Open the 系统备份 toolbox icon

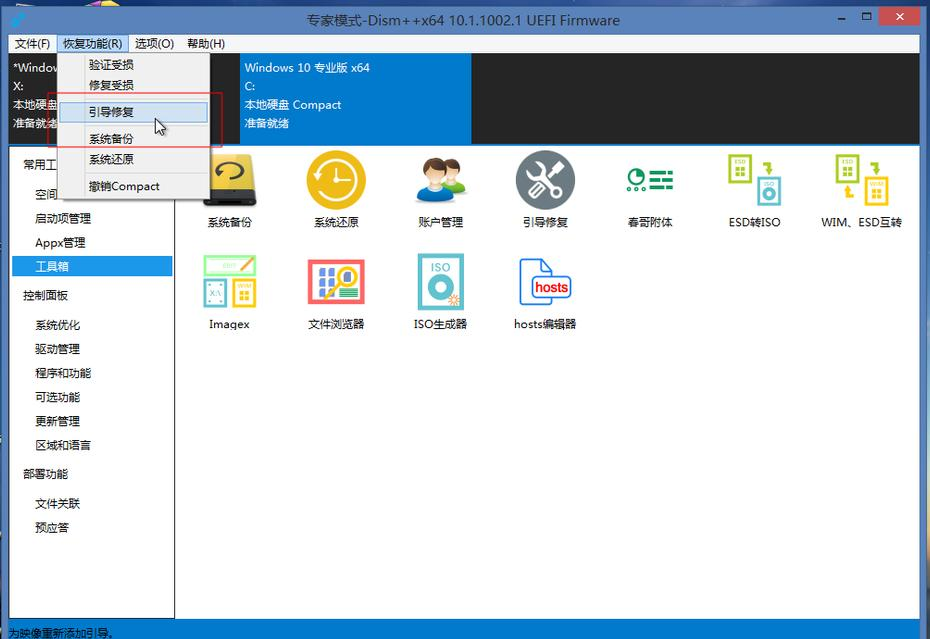[230, 180]
